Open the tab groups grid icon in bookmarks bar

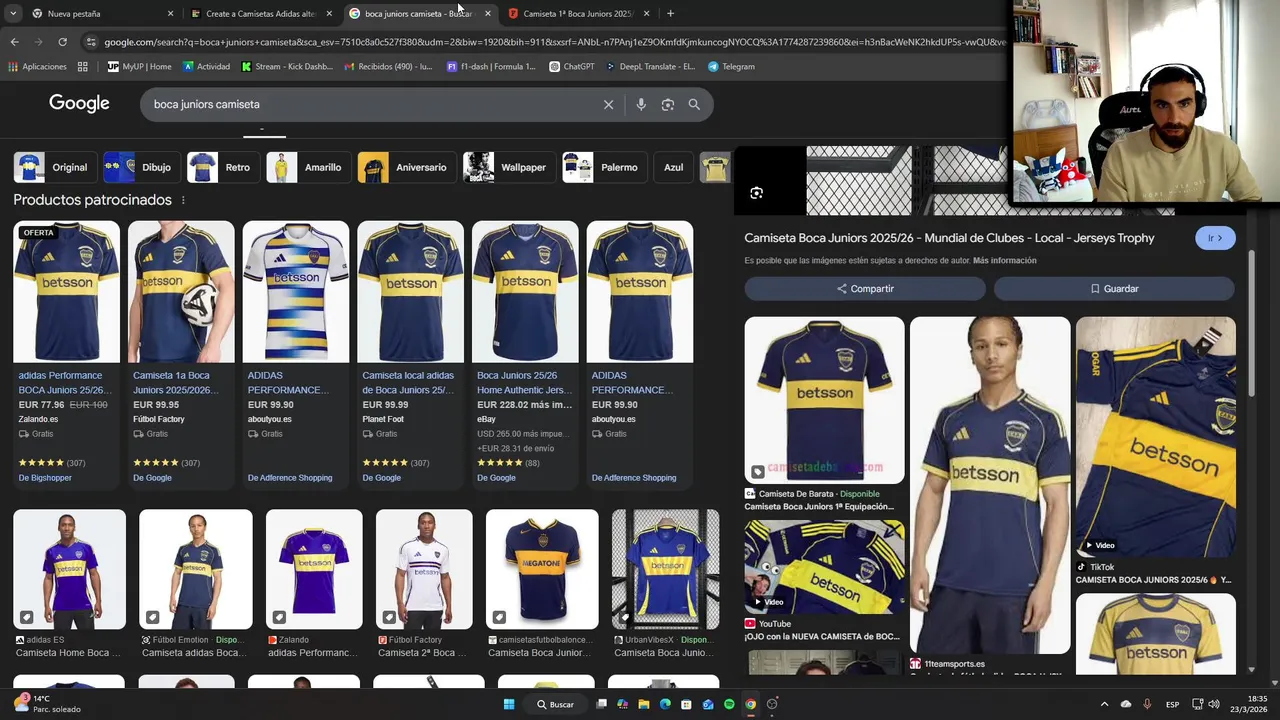tap(83, 67)
